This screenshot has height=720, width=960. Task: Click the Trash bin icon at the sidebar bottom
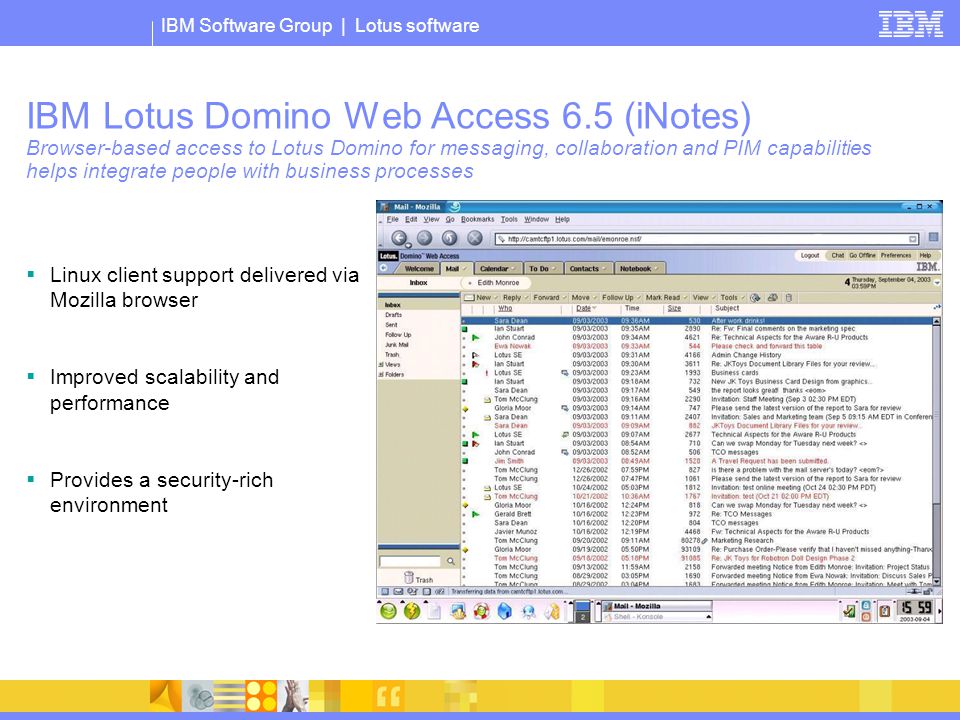(x=409, y=577)
